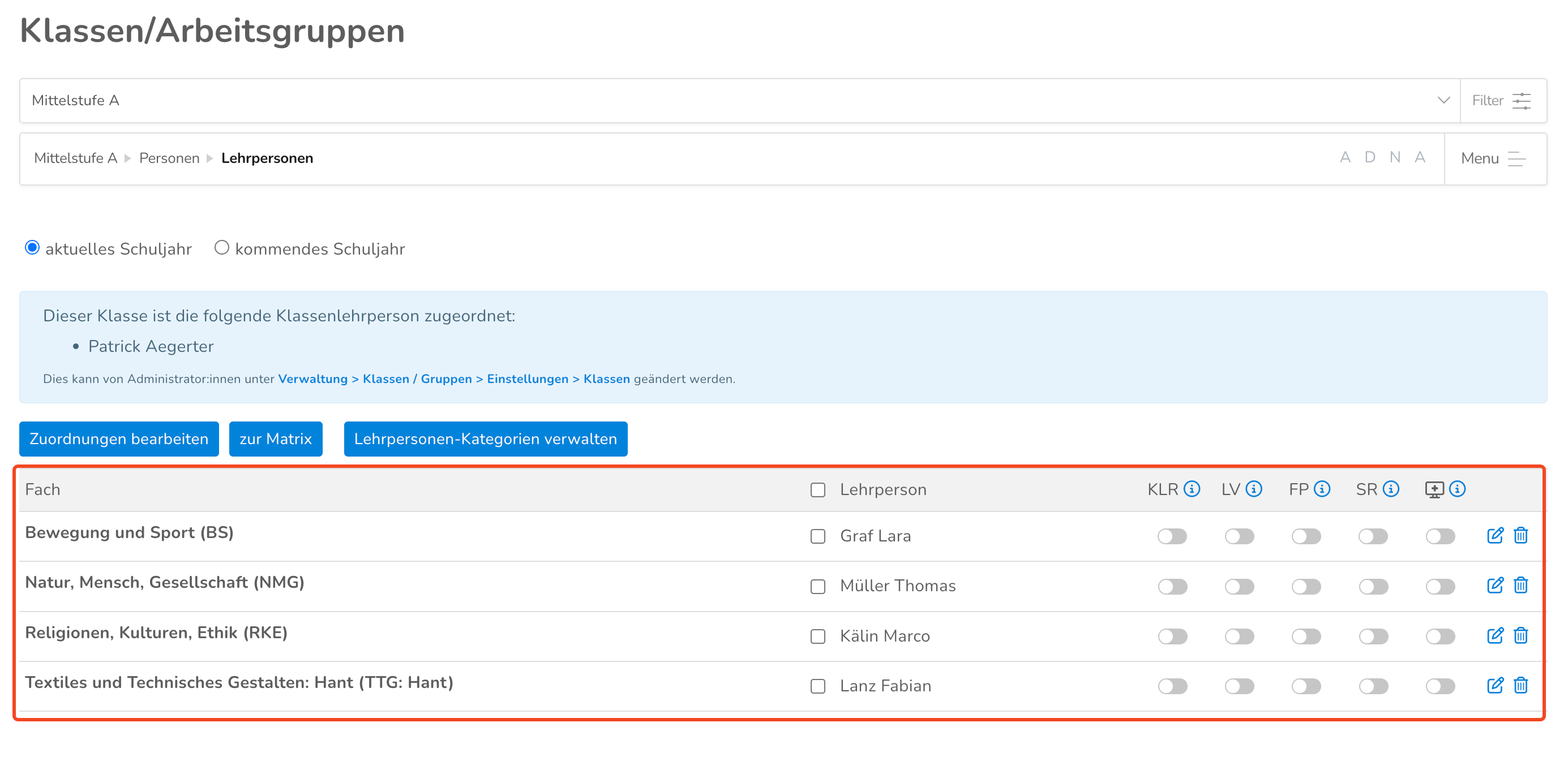Click edit icon for Graf Lara row

[x=1494, y=535]
